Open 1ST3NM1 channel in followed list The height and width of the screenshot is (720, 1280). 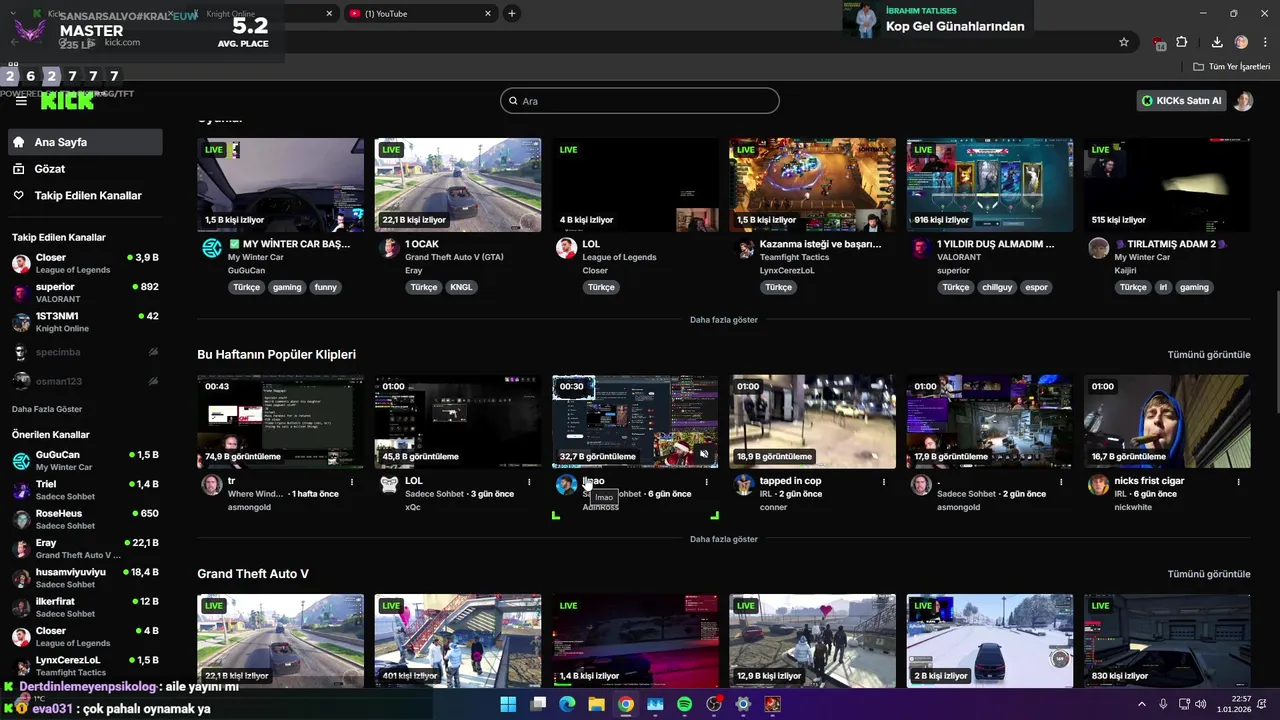click(85, 322)
